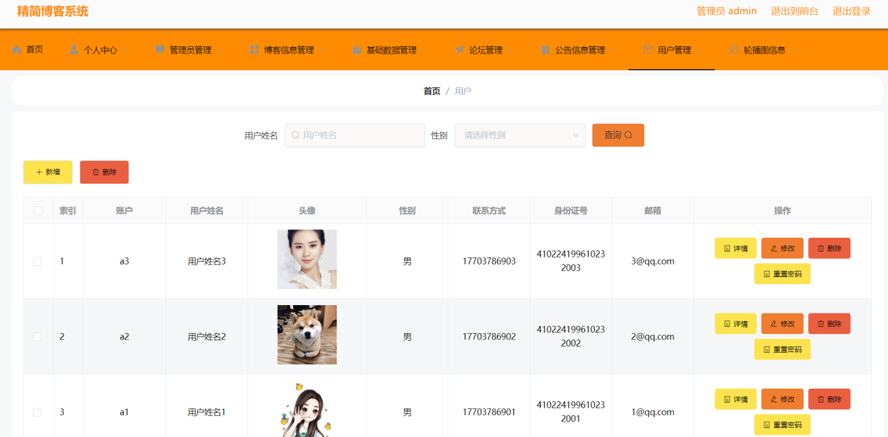Check the checkbox for row a1
The height and width of the screenshot is (437, 888).
click(37, 412)
